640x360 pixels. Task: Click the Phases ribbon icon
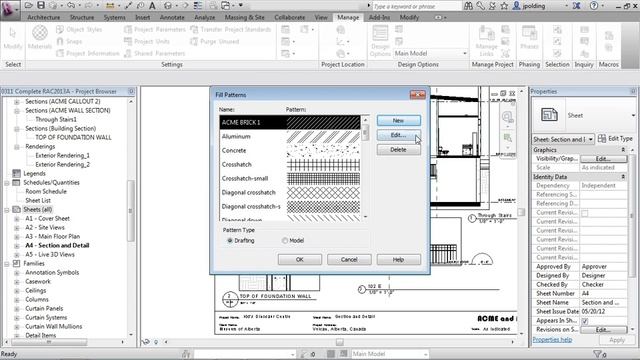[529, 37]
